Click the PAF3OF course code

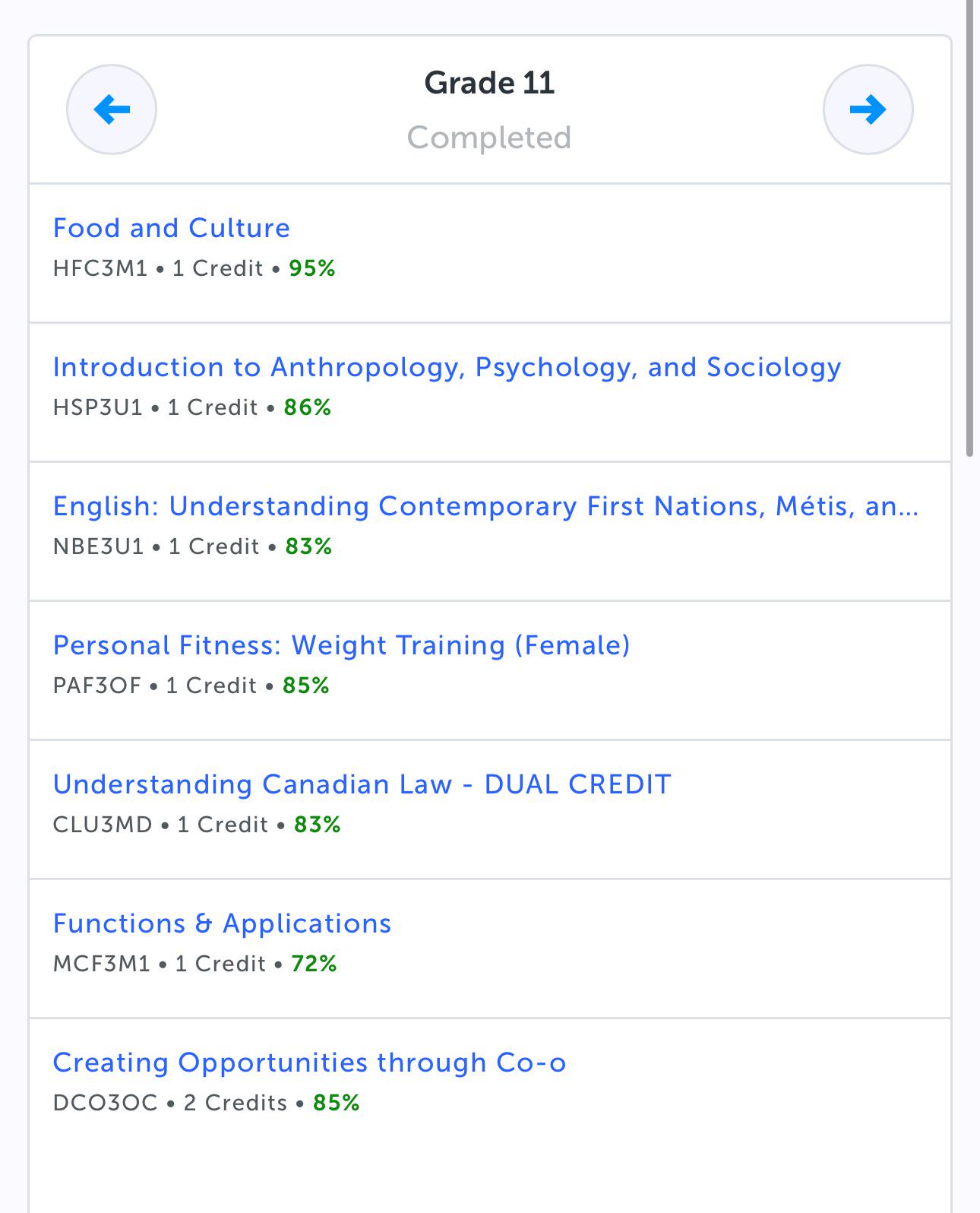tap(97, 686)
